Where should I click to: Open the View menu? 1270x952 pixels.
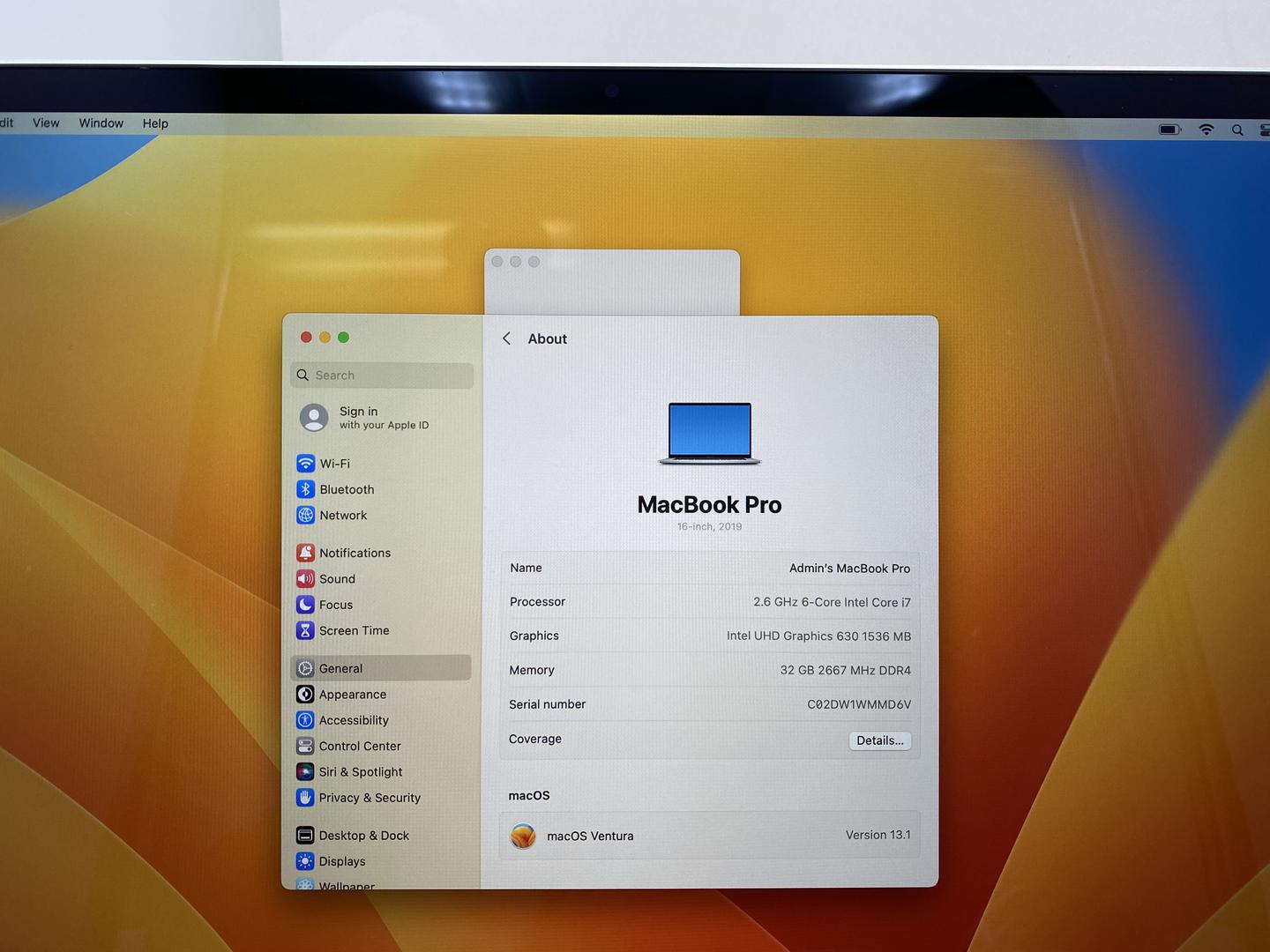[x=46, y=123]
